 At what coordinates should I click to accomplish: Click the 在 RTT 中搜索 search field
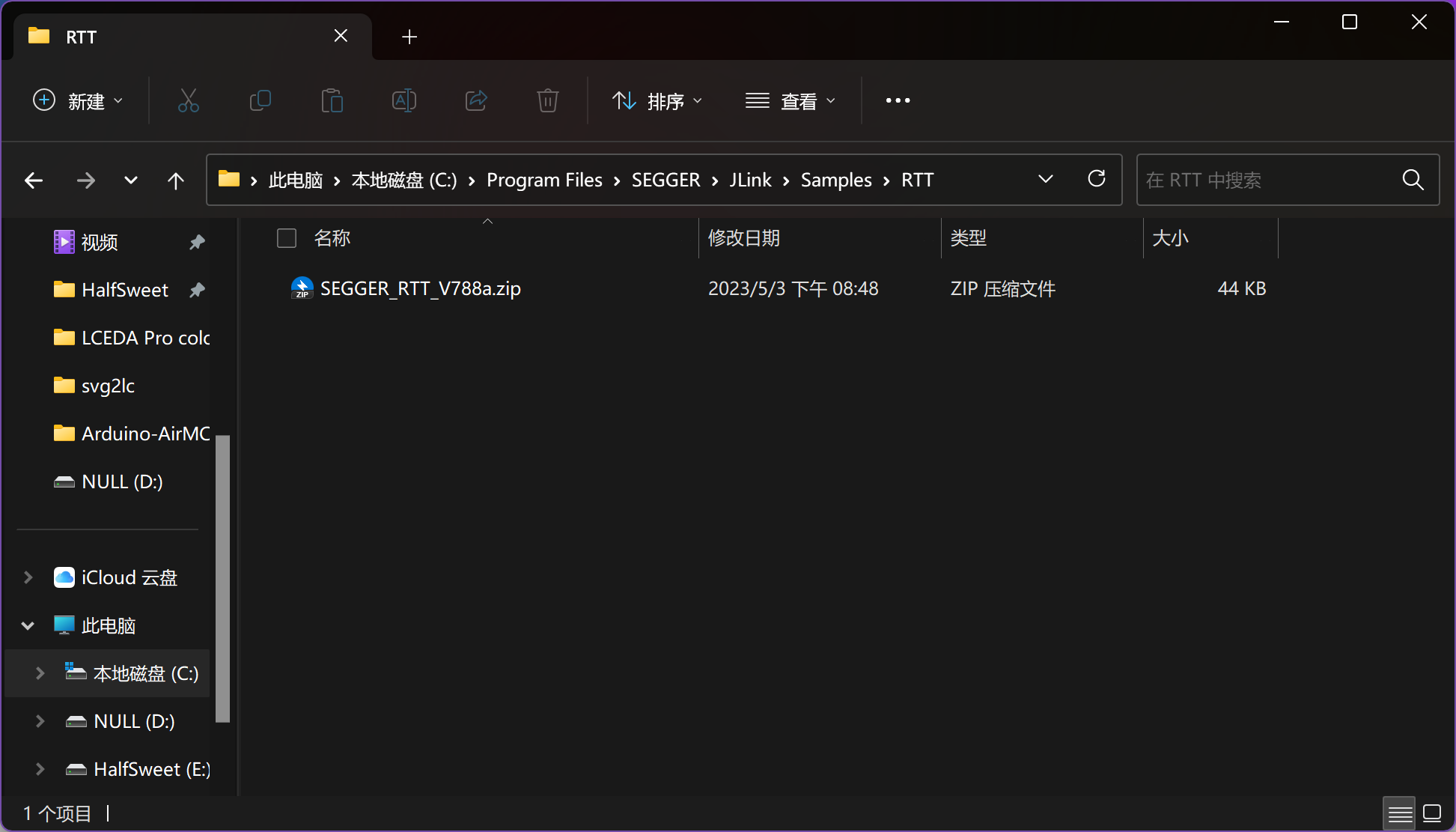coord(1265,180)
